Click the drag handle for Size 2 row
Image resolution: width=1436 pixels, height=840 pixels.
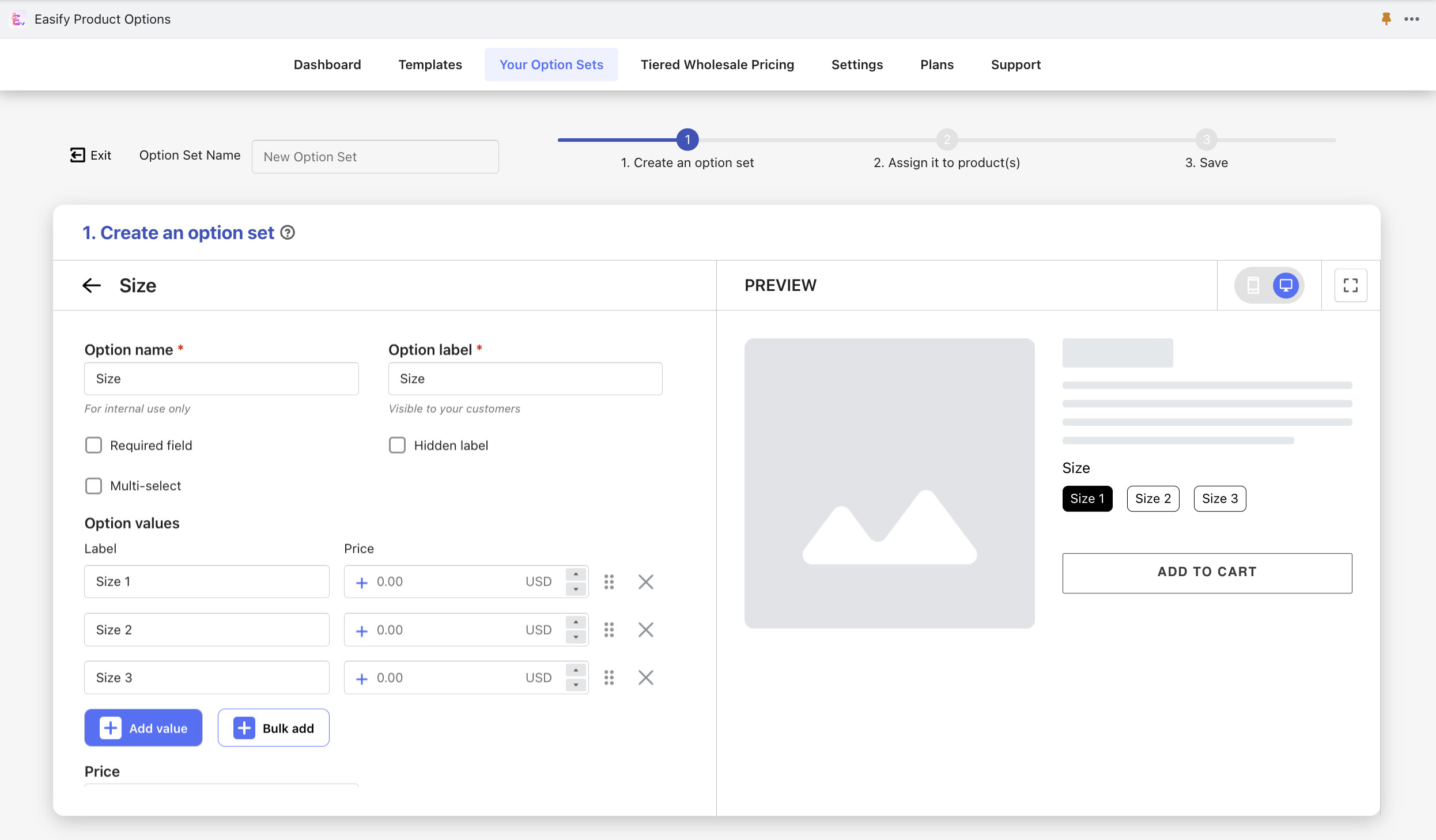click(609, 630)
